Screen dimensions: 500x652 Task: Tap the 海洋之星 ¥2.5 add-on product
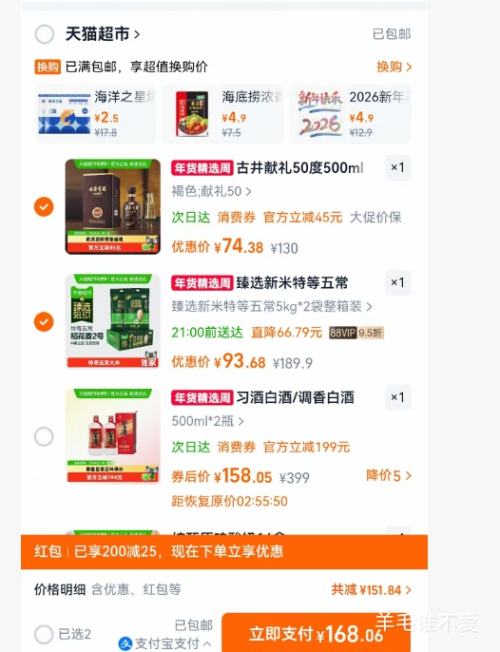[95, 114]
